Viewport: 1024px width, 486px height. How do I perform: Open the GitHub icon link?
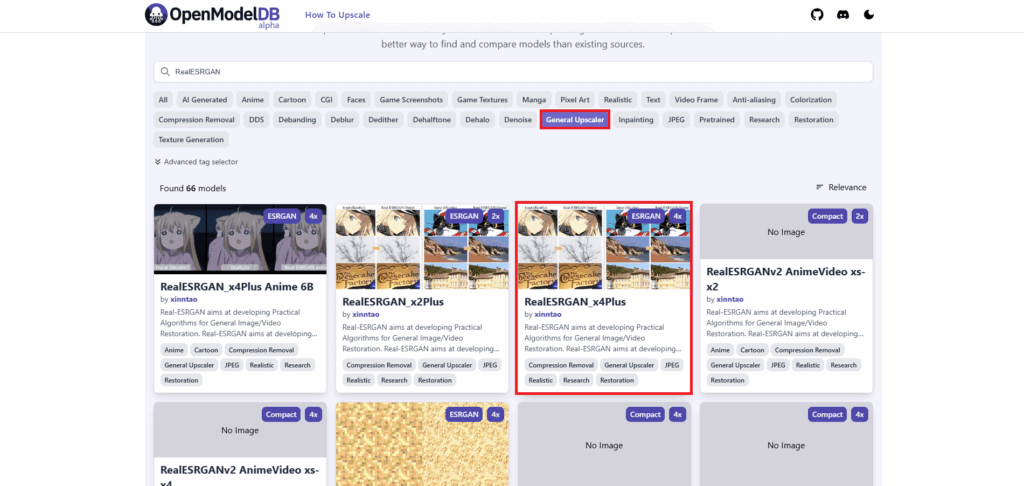coord(817,15)
